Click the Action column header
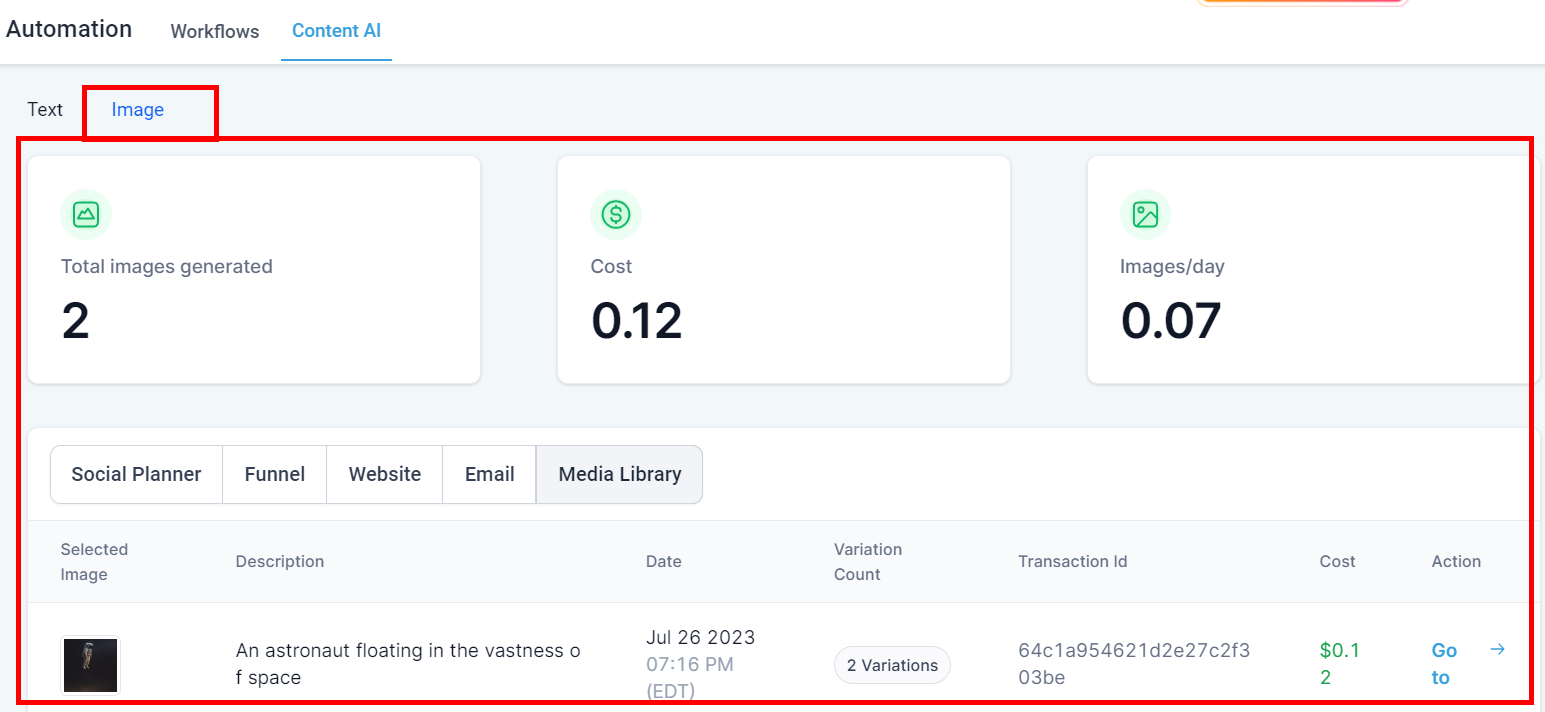Image resolution: width=1545 pixels, height=712 pixels. [1456, 561]
